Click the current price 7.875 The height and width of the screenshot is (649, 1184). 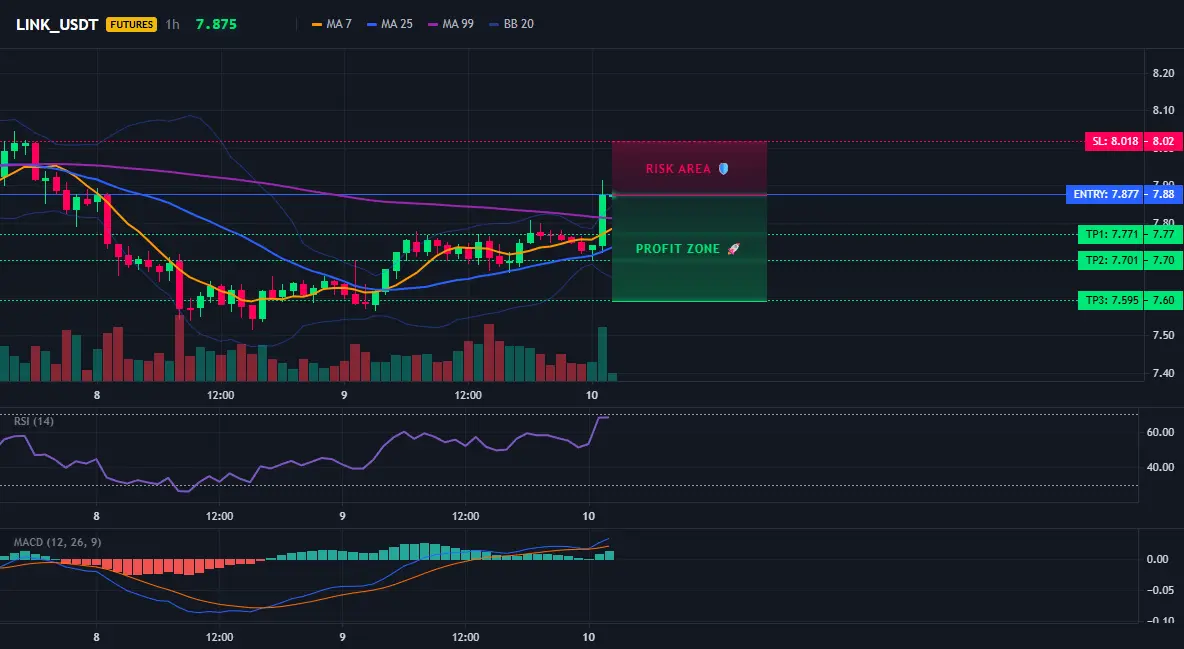click(x=216, y=24)
